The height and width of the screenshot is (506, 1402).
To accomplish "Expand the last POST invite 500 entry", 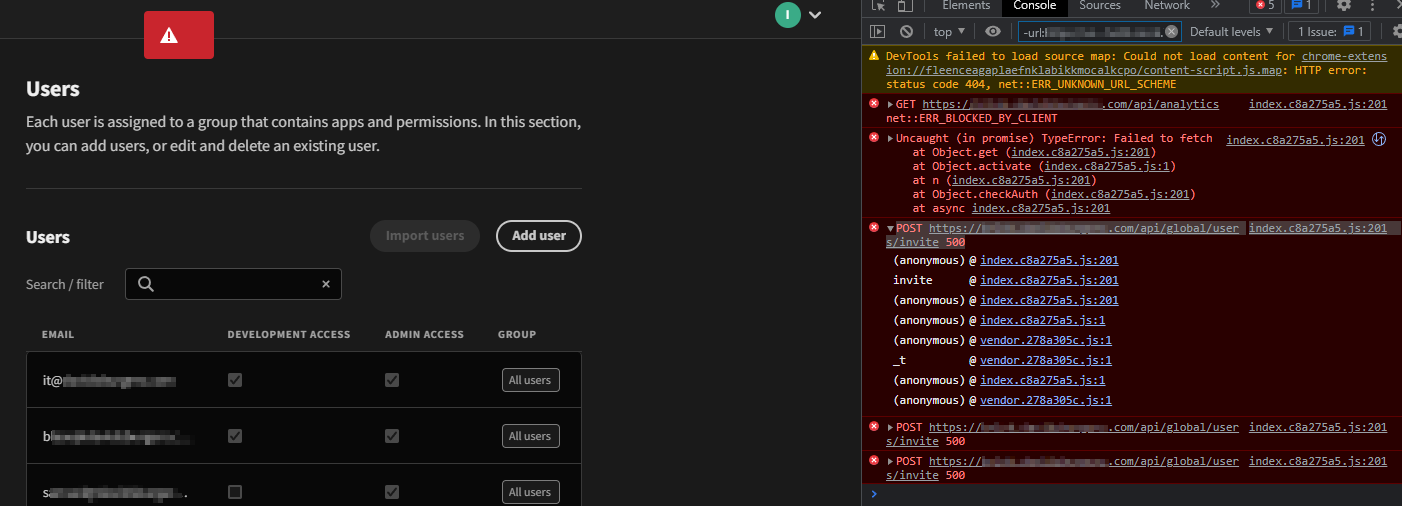I will tap(891, 461).
